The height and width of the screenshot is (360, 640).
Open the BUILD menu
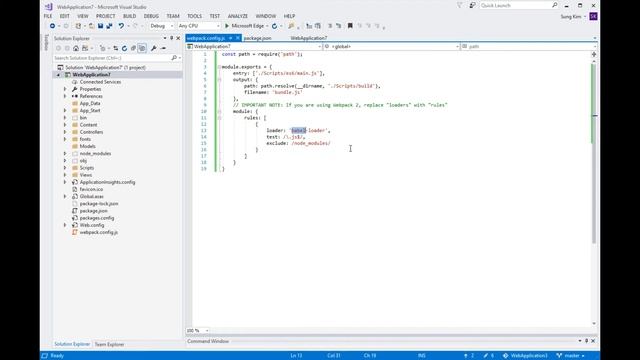pos(129,16)
